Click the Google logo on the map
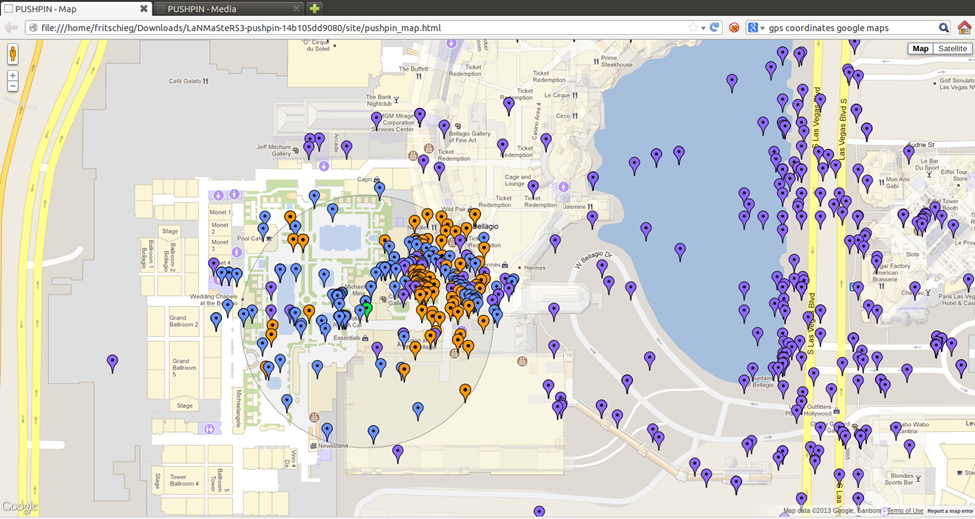This screenshot has height=519, width=975. coord(20,507)
